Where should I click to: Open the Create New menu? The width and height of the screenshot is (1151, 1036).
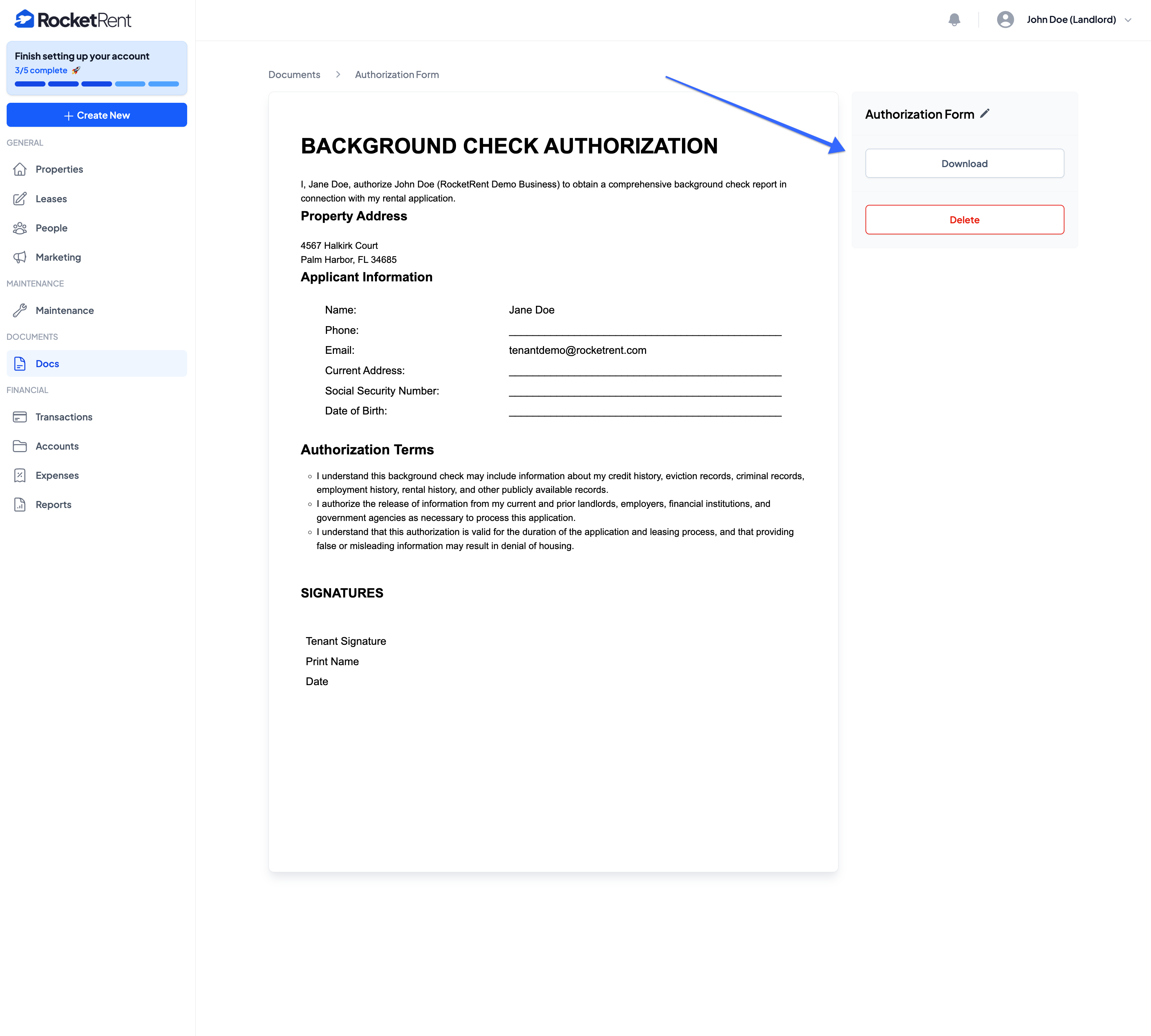coord(97,115)
